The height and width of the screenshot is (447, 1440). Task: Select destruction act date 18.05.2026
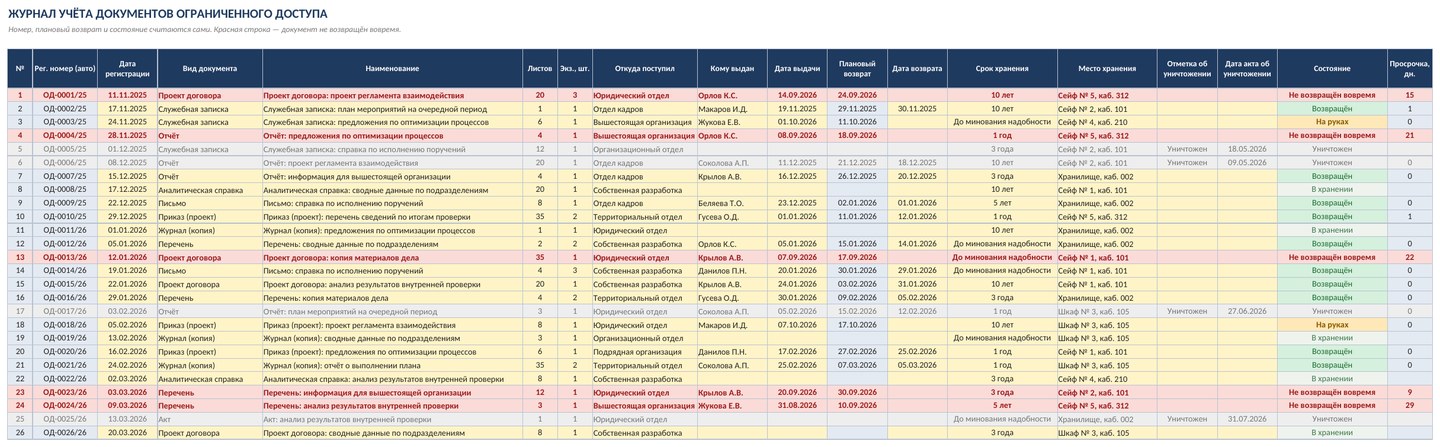click(1247, 149)
